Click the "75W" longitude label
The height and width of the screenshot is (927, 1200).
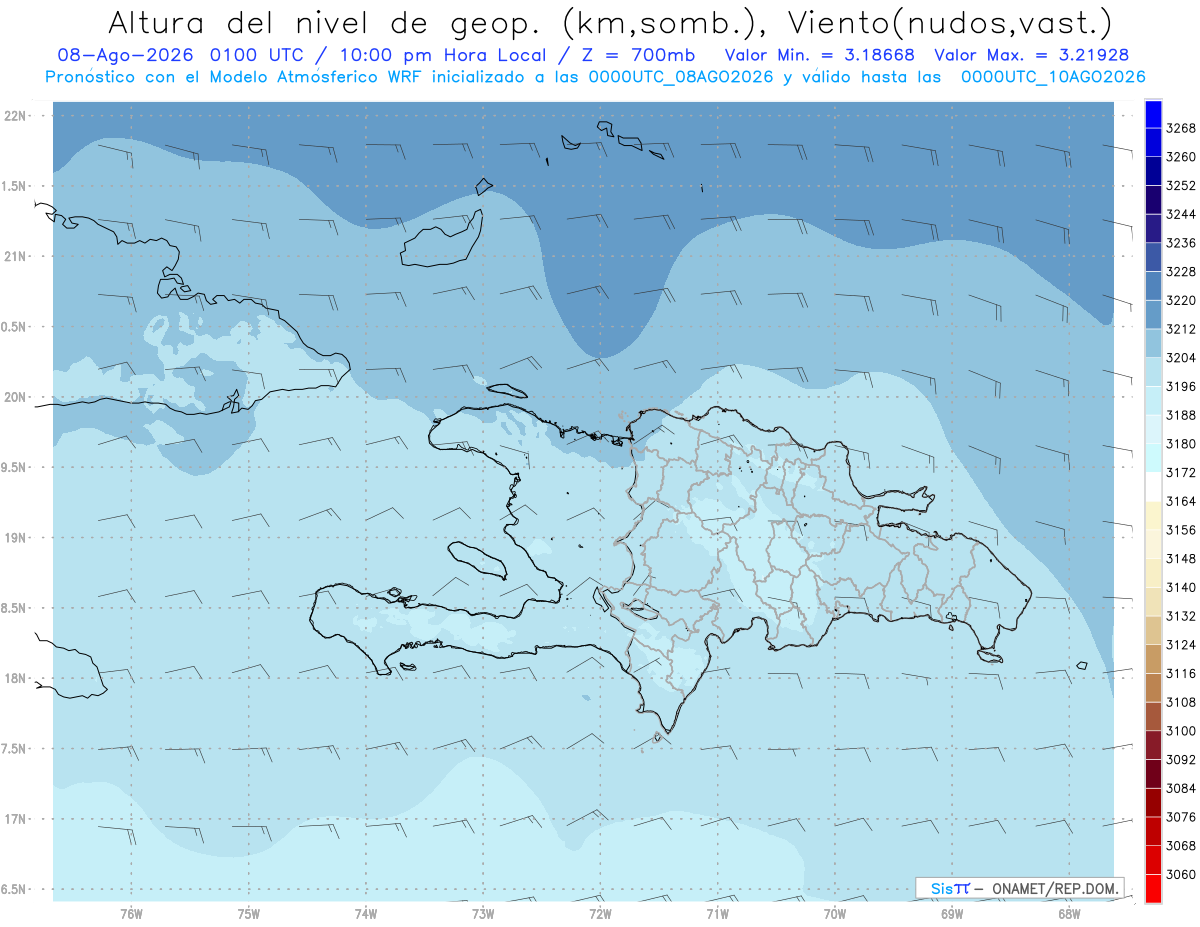248,914
